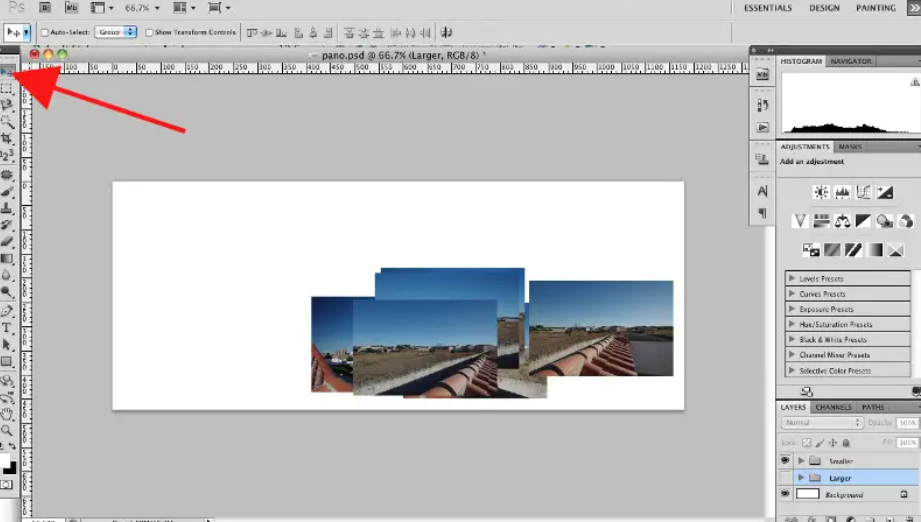
Task: Hide the Background layer
Action: tap(785, 494)
